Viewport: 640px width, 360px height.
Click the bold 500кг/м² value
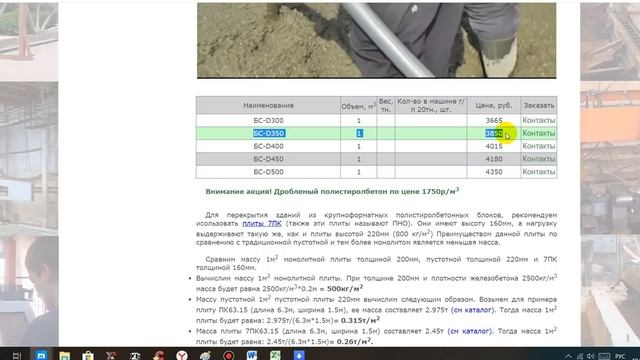click(345, 288)
